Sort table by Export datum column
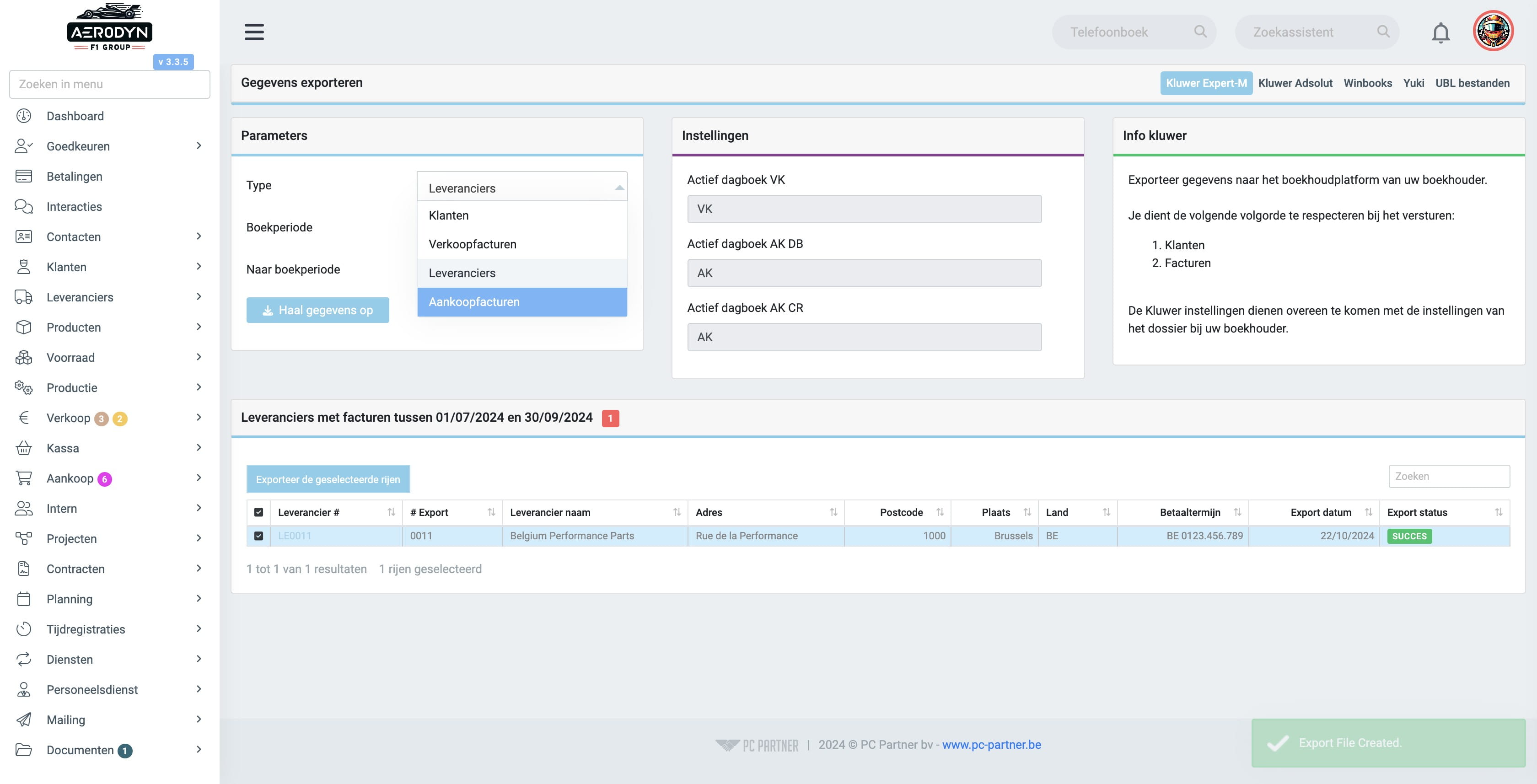This screenshot has width=1537, height=784. tap(1313, 512)
